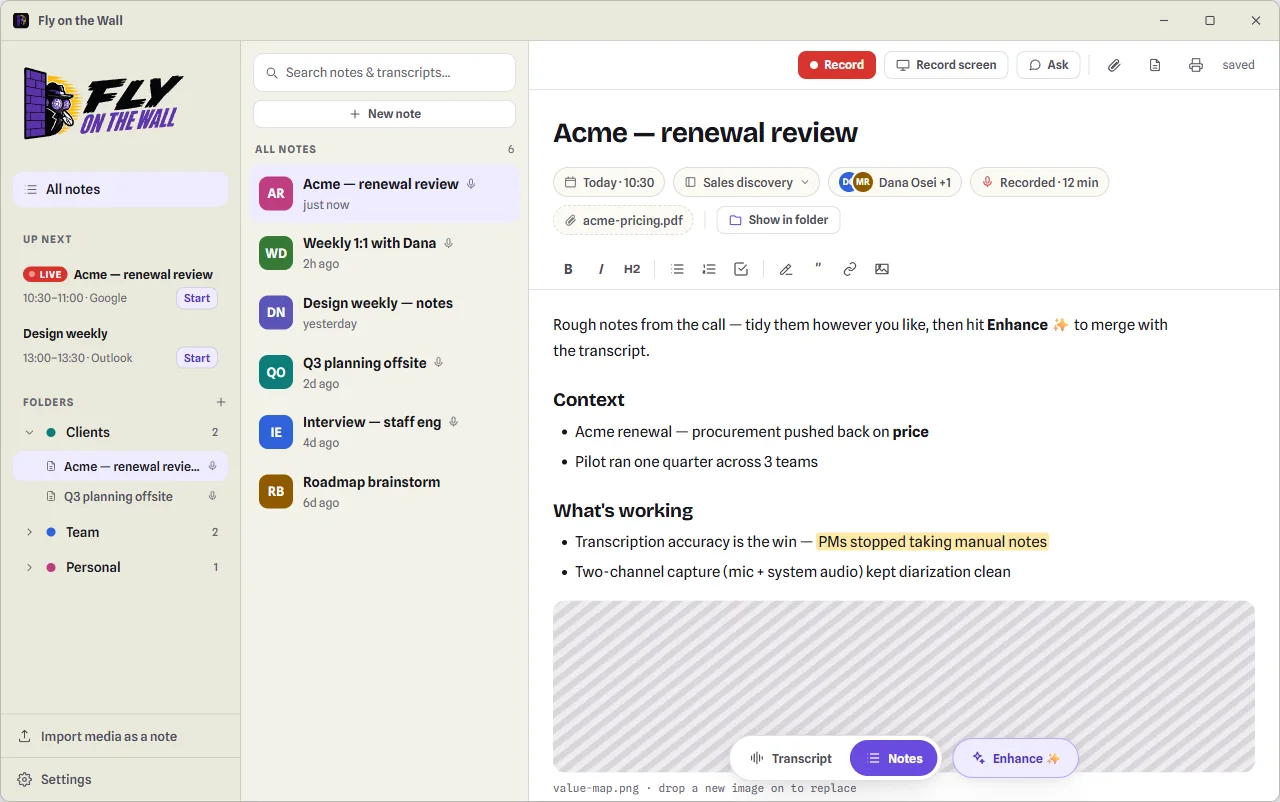Toggle bold formatting in editor toolbar
Viewport: 1280px width, 802px height.
(568, 269)
